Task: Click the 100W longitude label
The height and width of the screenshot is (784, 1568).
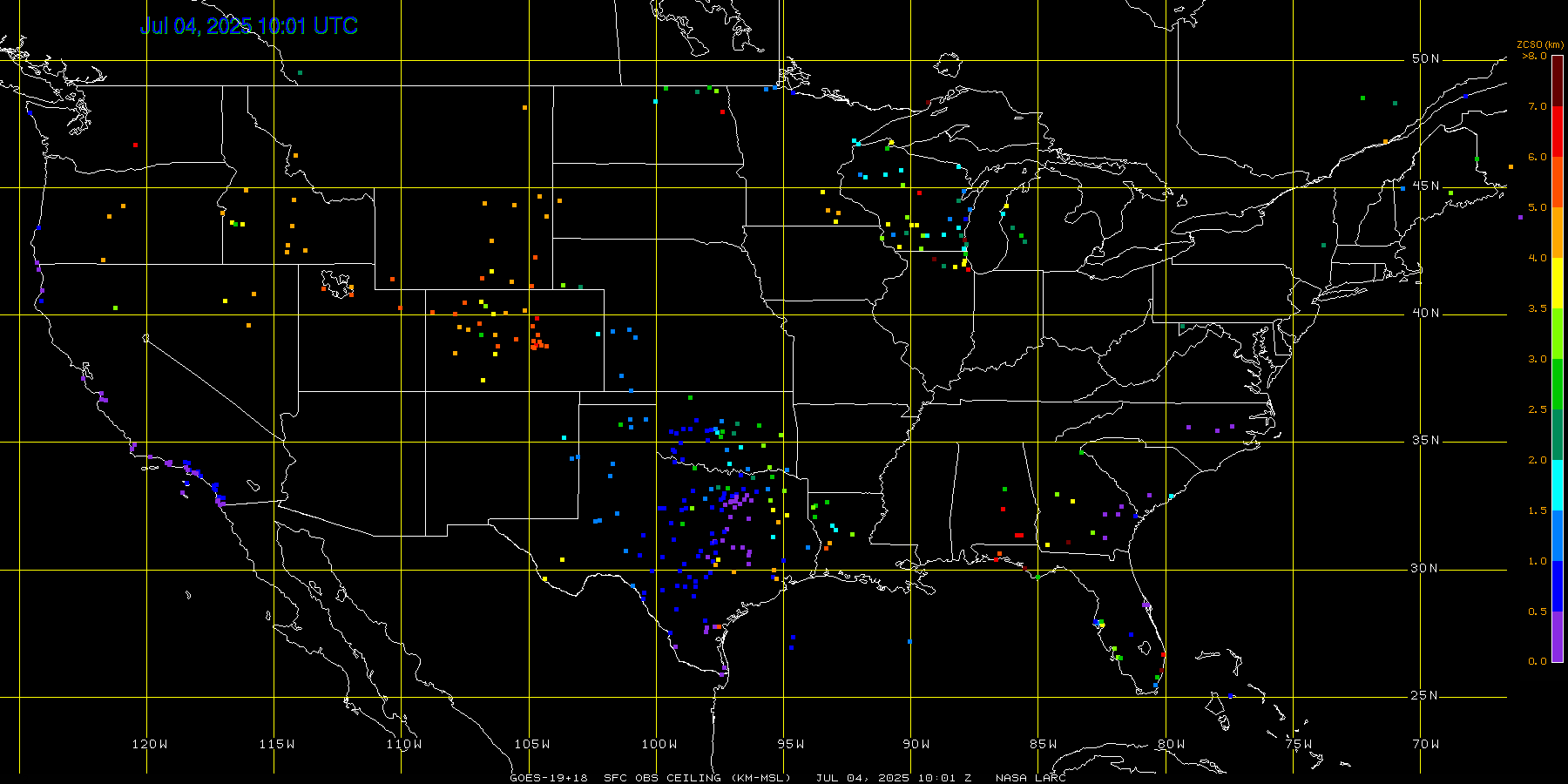Action: click(659, 744)
